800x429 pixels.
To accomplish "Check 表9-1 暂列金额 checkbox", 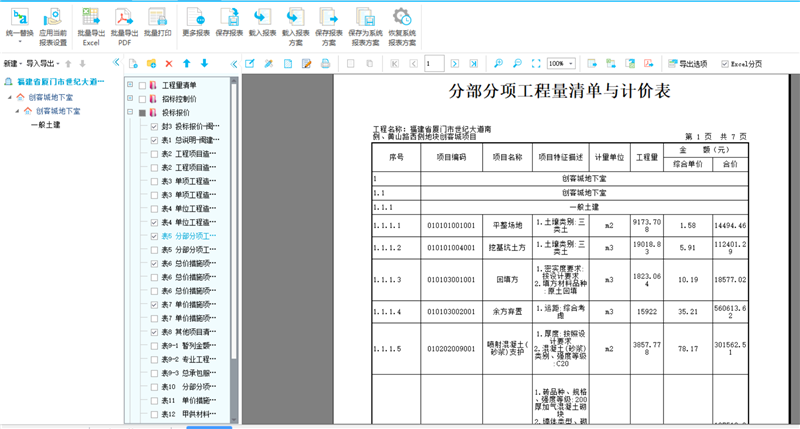I will [154, 346].
